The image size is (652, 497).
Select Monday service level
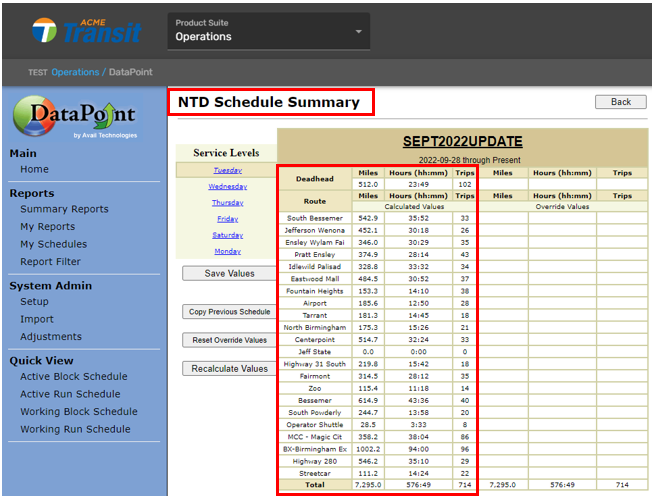click(x=227, y=251)
